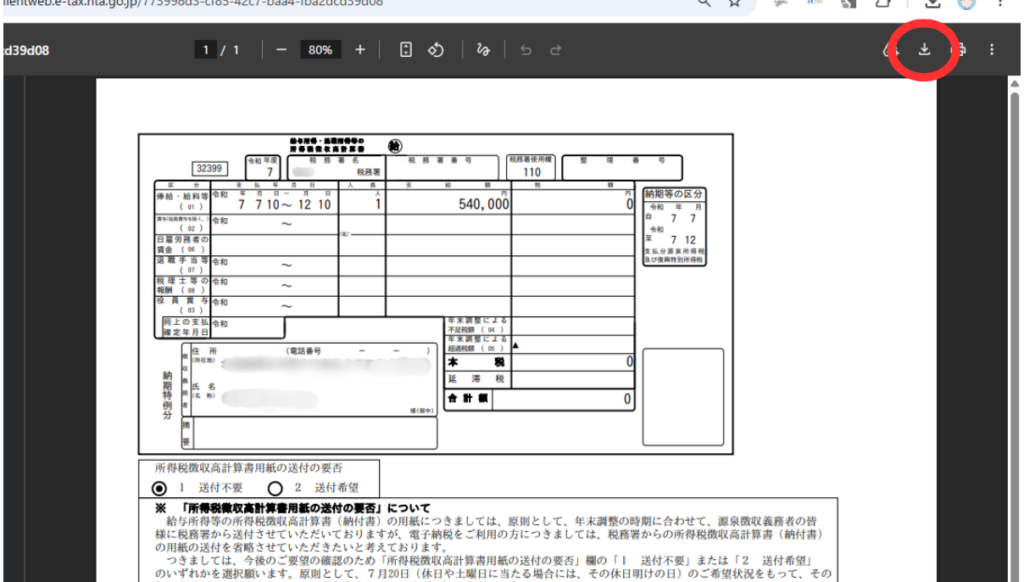The width and height of the screenshot is (1024, 582).
Task: Select radio option 1 送付不要
Action: 159,488
